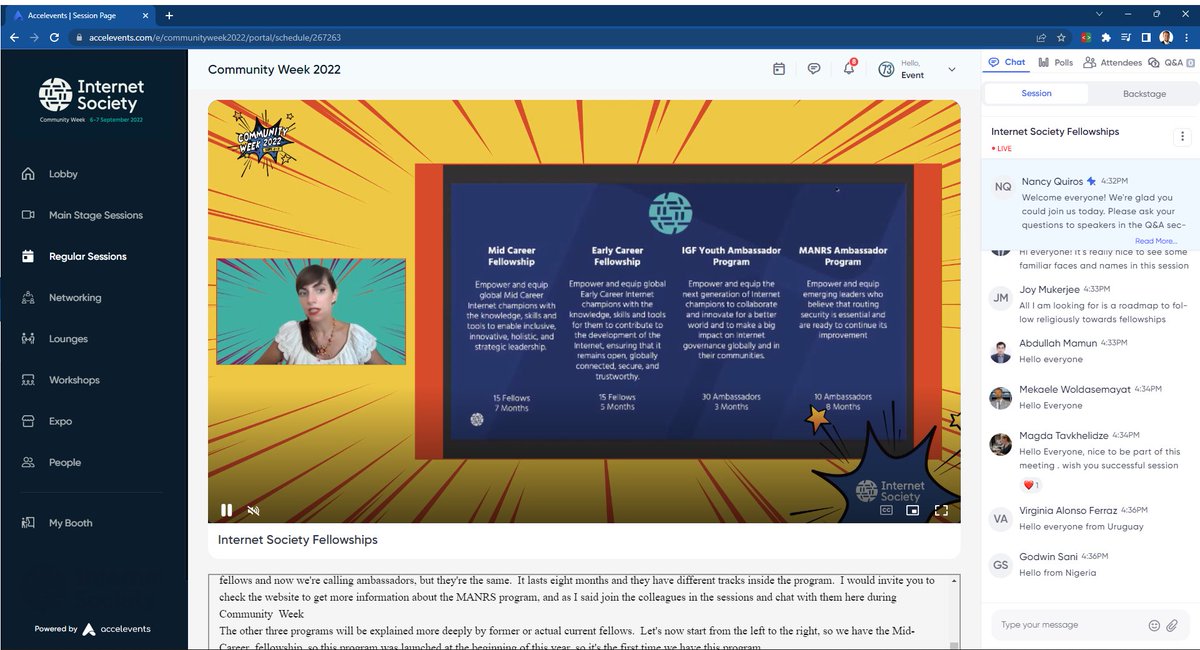Open My Booth page
Viewport: 1200px width, 650px height.
tap(70, 523)
